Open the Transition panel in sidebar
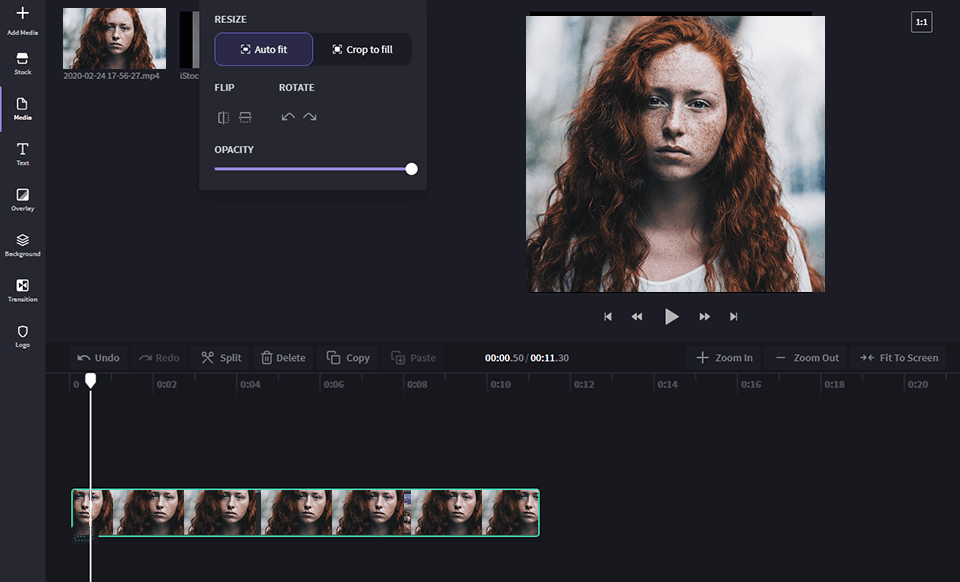Image resolution: width=960 pixels, height=582 pixels. coord(22,290)
